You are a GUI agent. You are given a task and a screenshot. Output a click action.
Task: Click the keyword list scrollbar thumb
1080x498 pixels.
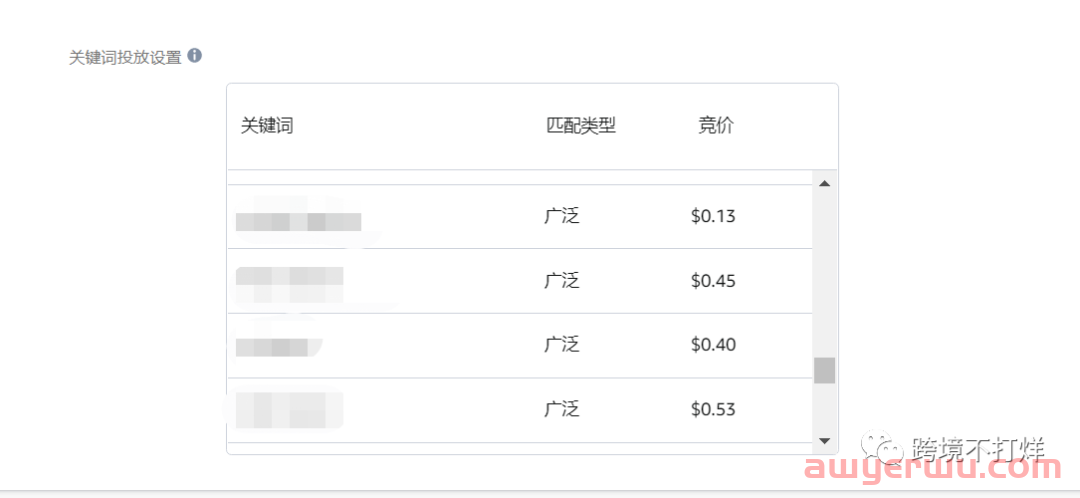coord(824,370)
